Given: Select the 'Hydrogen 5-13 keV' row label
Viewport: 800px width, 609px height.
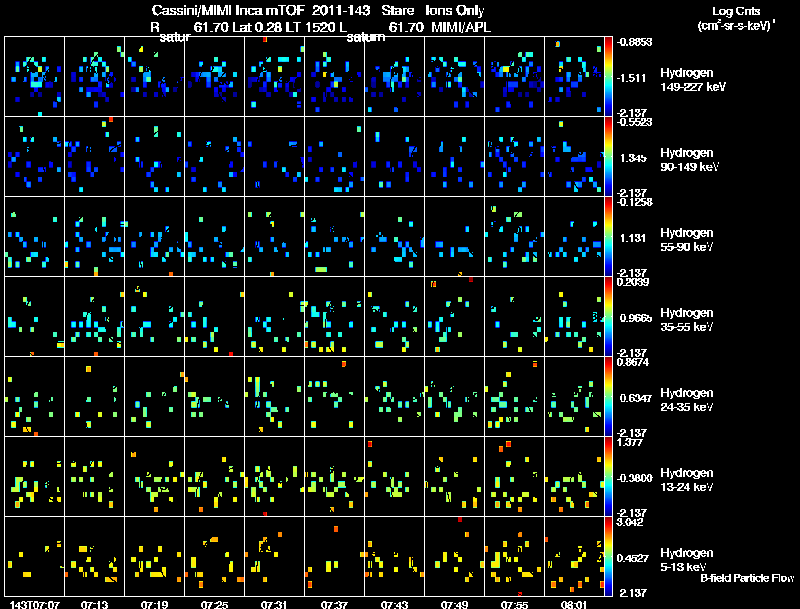Looking at the screenshot, I should click(687, 560).
